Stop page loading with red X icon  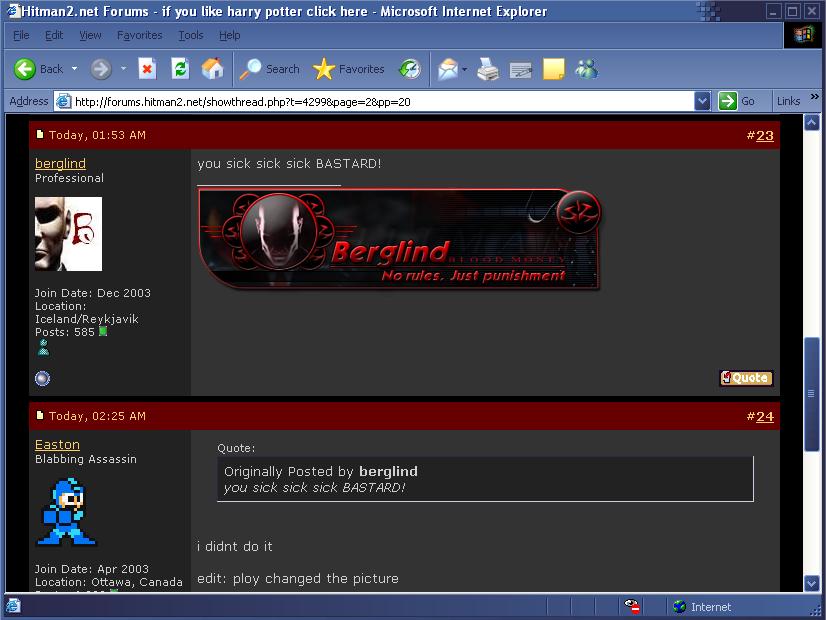pos(147,69)
